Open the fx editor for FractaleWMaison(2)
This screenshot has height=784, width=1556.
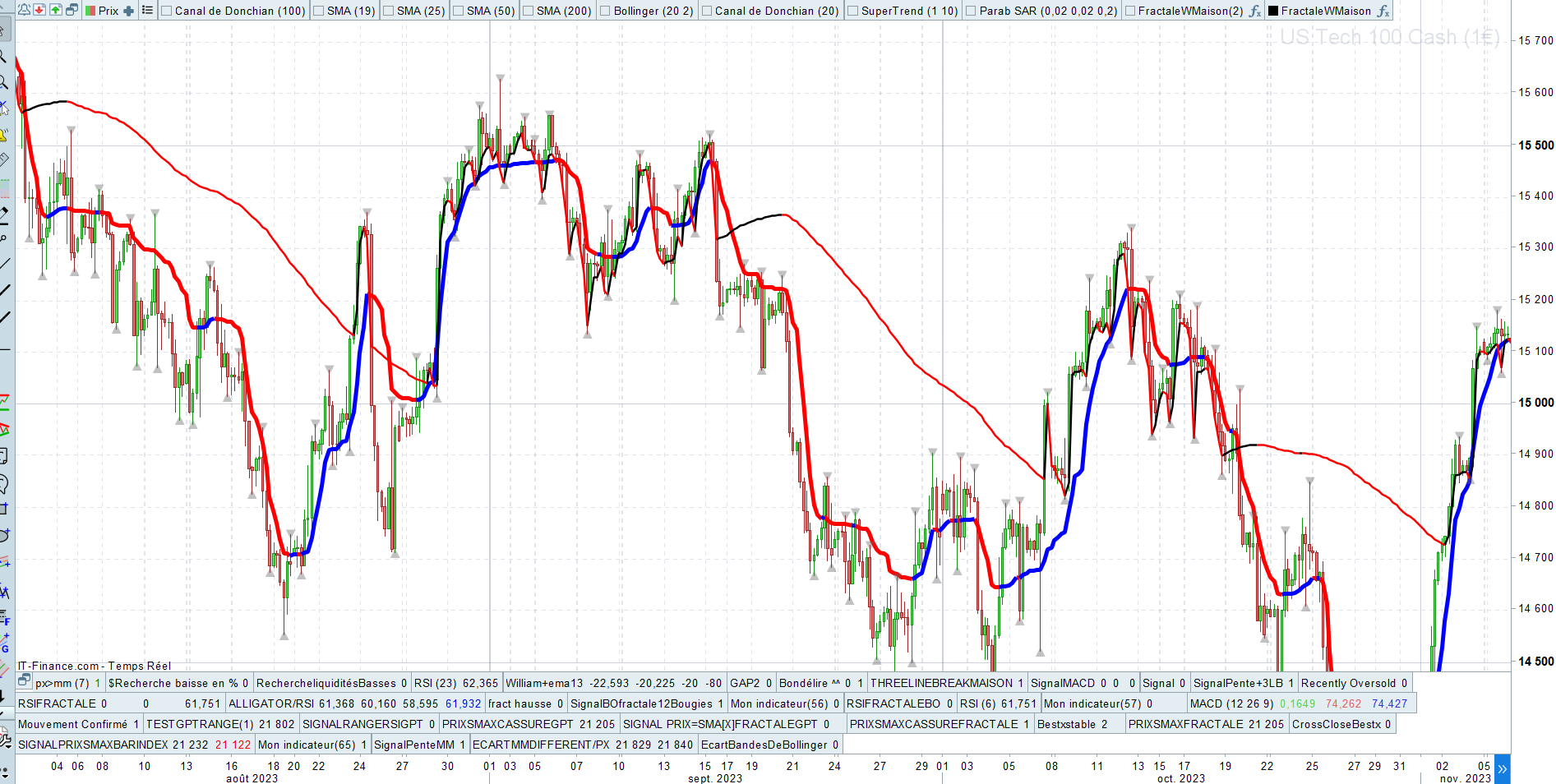click(x=1255, y=11)
